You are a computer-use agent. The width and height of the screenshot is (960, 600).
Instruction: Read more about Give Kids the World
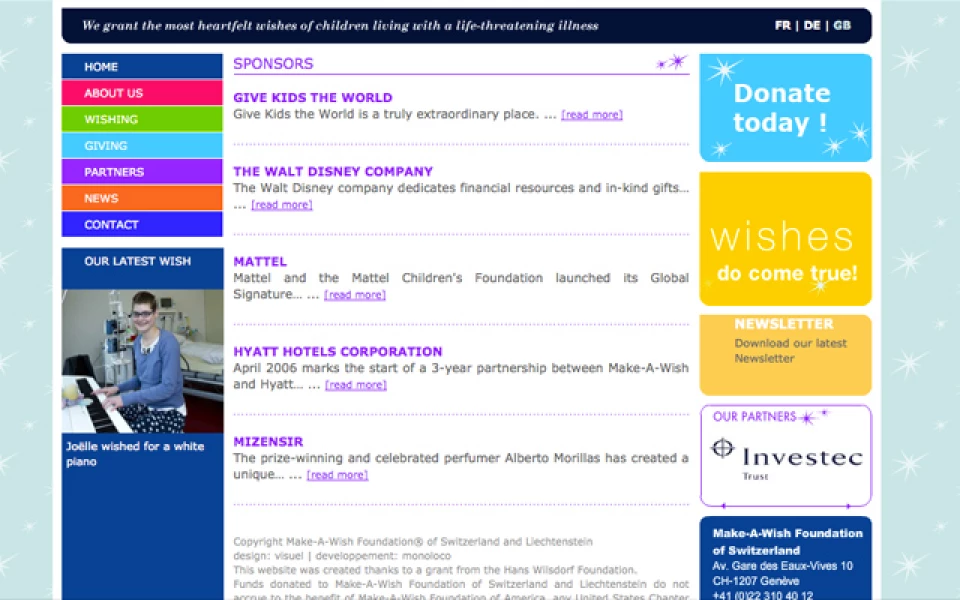tap(592, 114)
